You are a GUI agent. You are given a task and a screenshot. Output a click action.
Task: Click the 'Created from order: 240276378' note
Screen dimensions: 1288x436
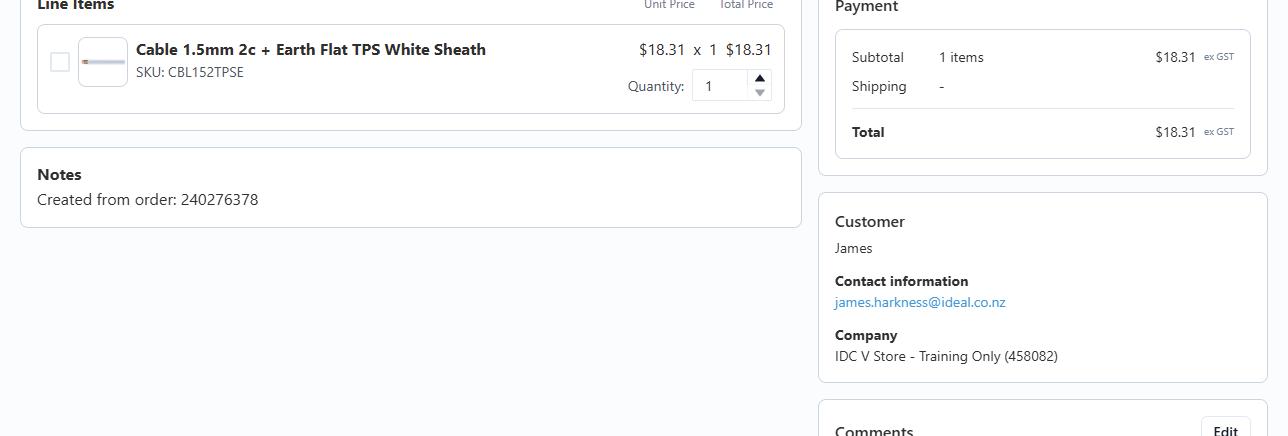tap(147, 200)
